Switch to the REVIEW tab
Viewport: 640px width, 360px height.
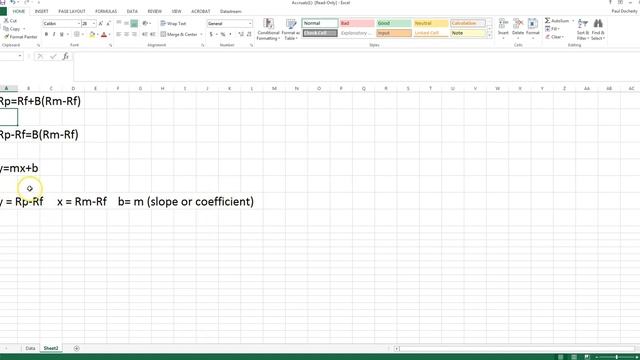point(154,11)
